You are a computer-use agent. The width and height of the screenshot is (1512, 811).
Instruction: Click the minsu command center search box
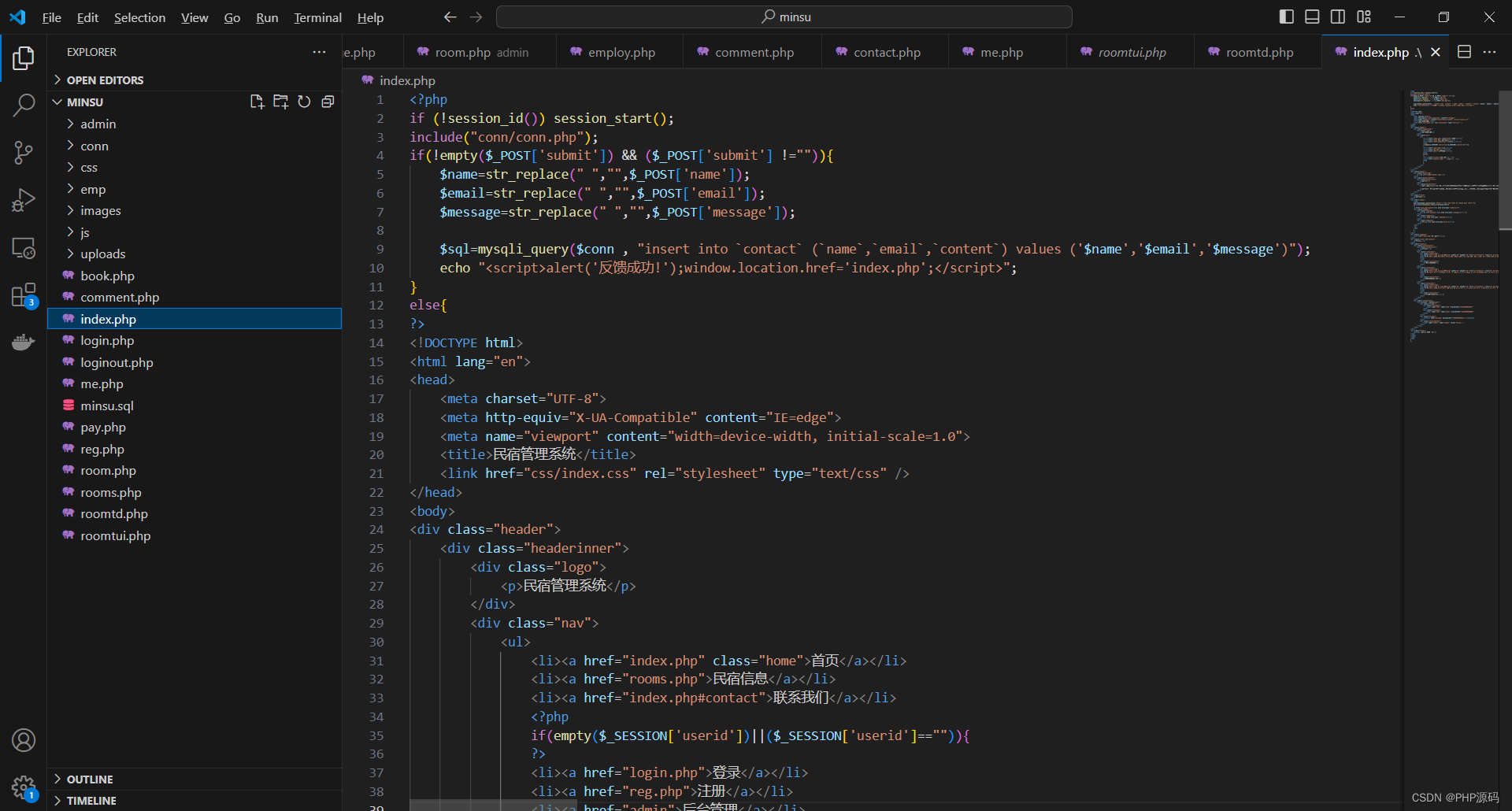[784, 17]
